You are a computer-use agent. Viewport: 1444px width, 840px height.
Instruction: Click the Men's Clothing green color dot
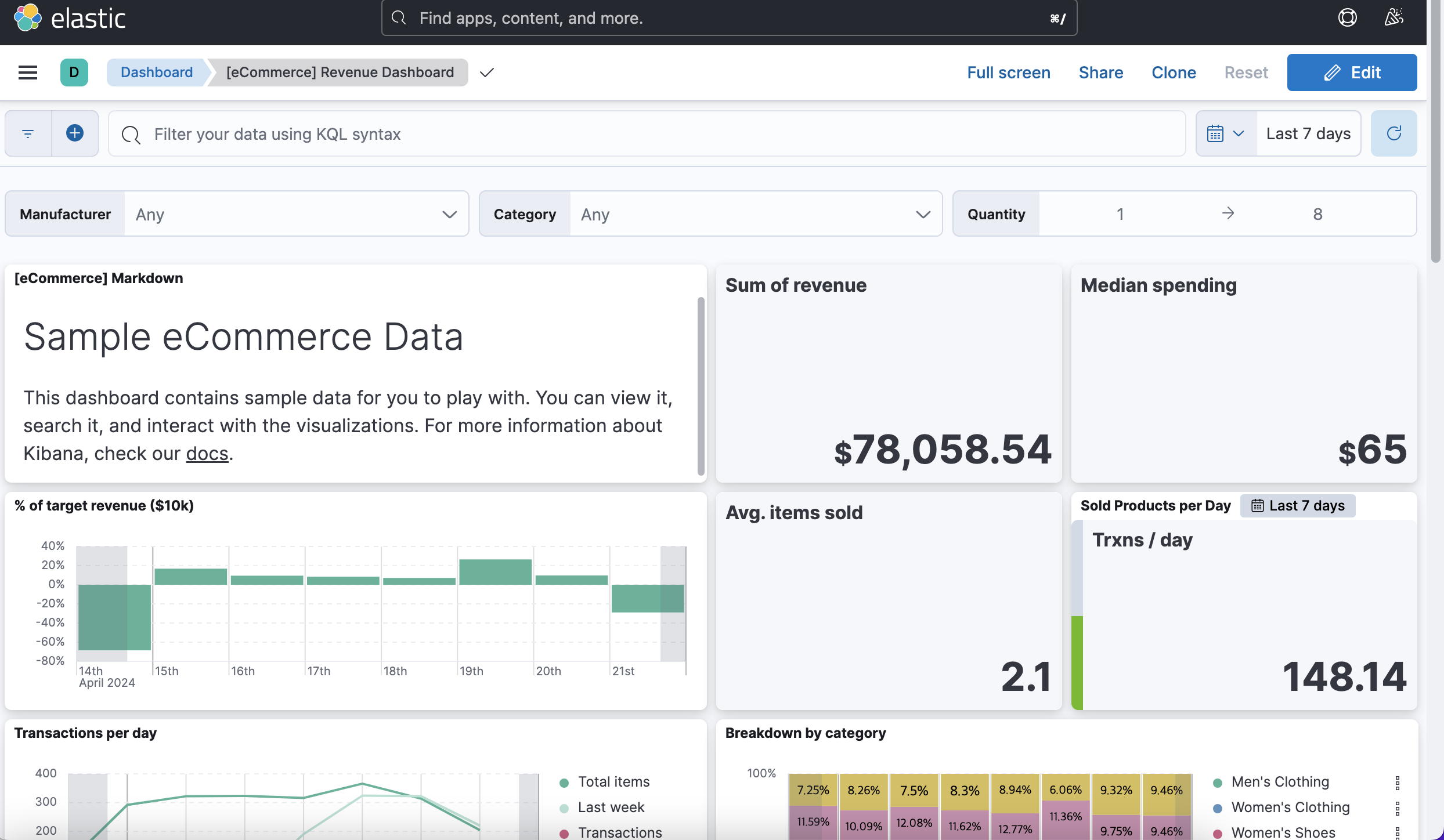click(1218, 783)
